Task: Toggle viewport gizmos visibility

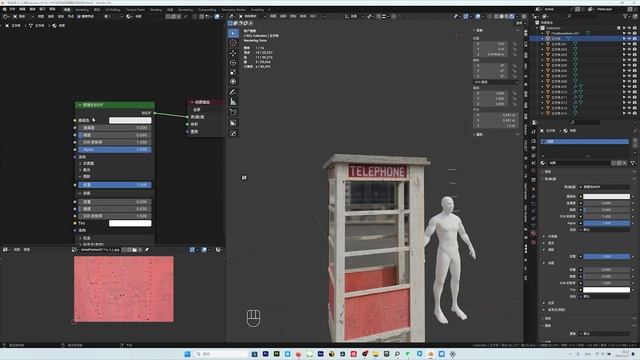Action: point(466,16)
